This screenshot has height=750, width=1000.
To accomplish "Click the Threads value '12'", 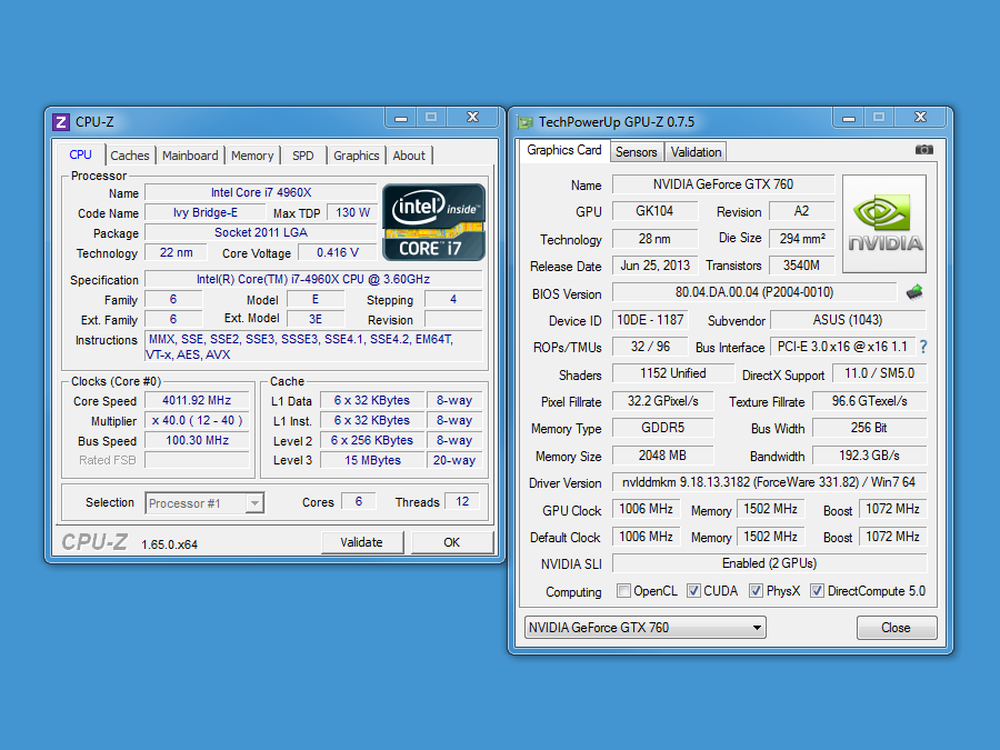I will pos(462,502).
